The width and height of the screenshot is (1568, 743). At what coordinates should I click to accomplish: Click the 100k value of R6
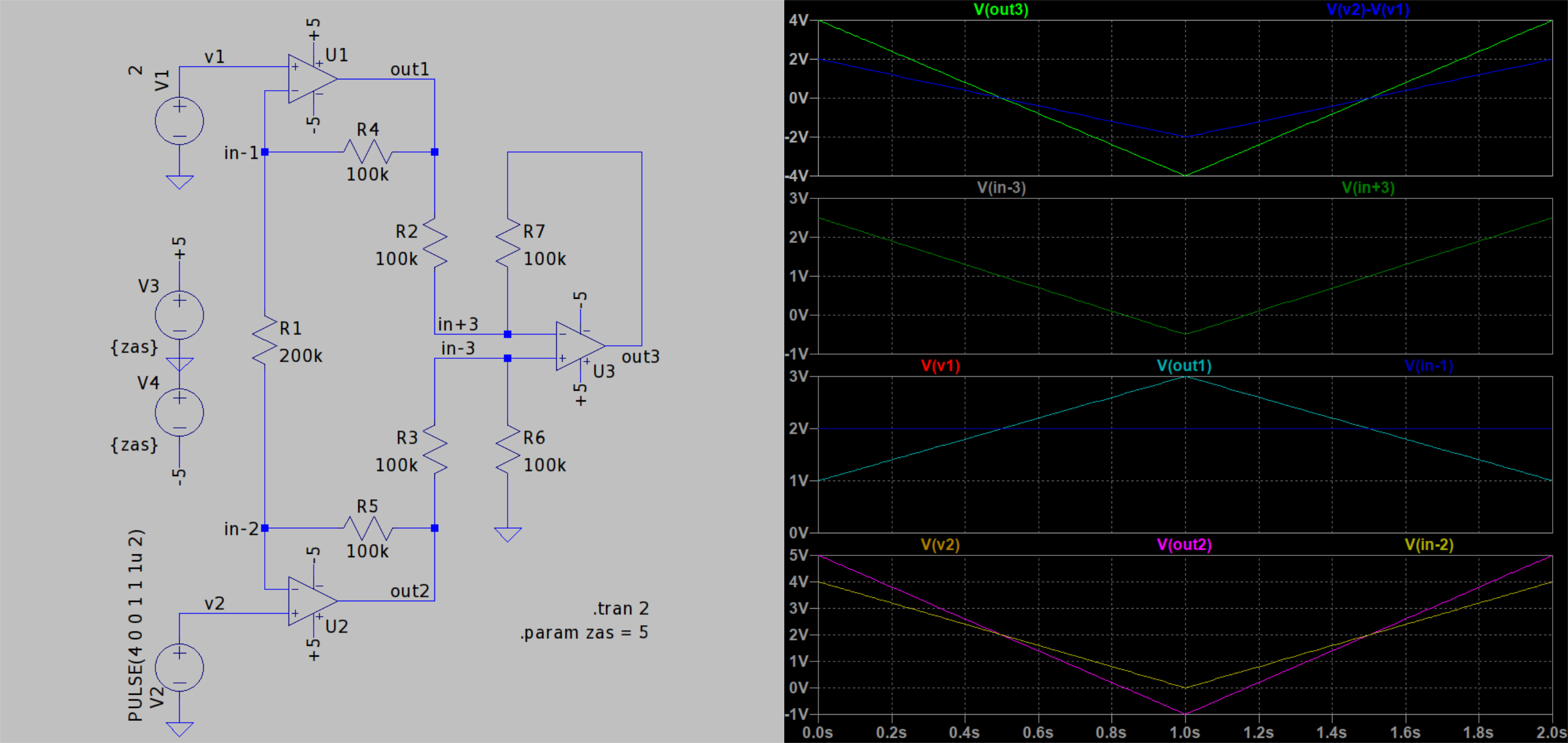545,465
